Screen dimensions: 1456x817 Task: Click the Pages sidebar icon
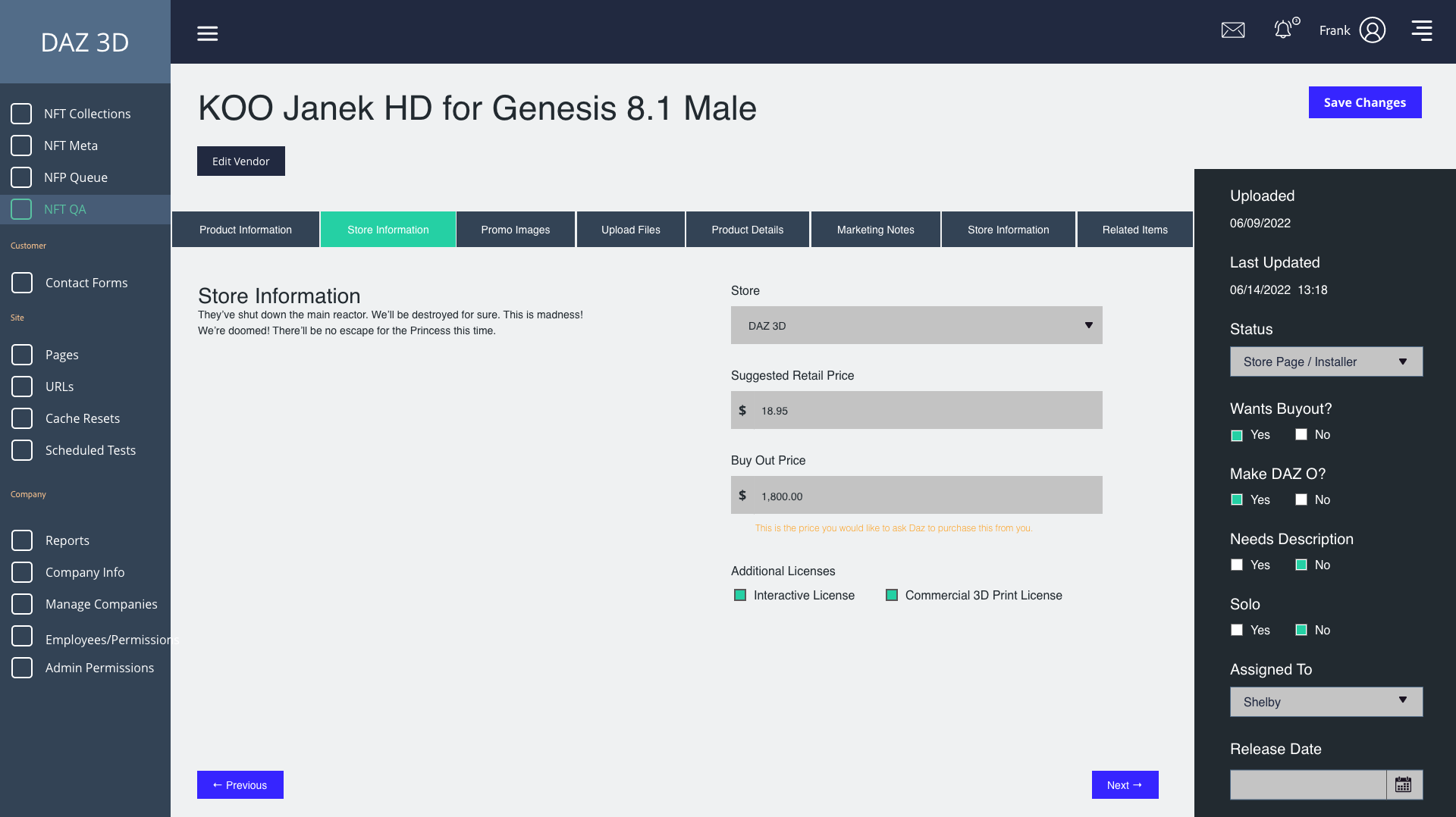pos(22,355)
